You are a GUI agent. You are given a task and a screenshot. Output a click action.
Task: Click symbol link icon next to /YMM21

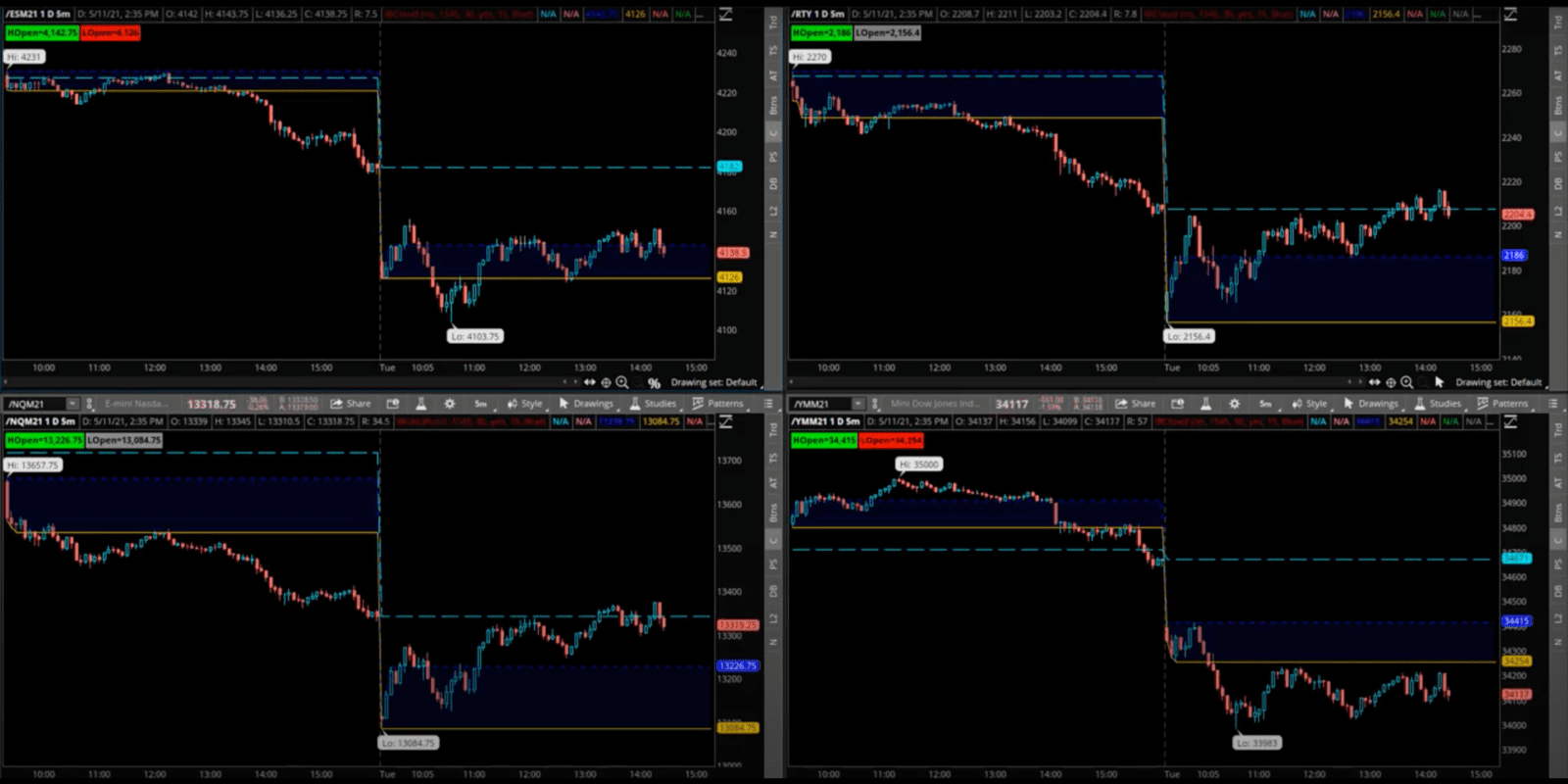point(874,404)
